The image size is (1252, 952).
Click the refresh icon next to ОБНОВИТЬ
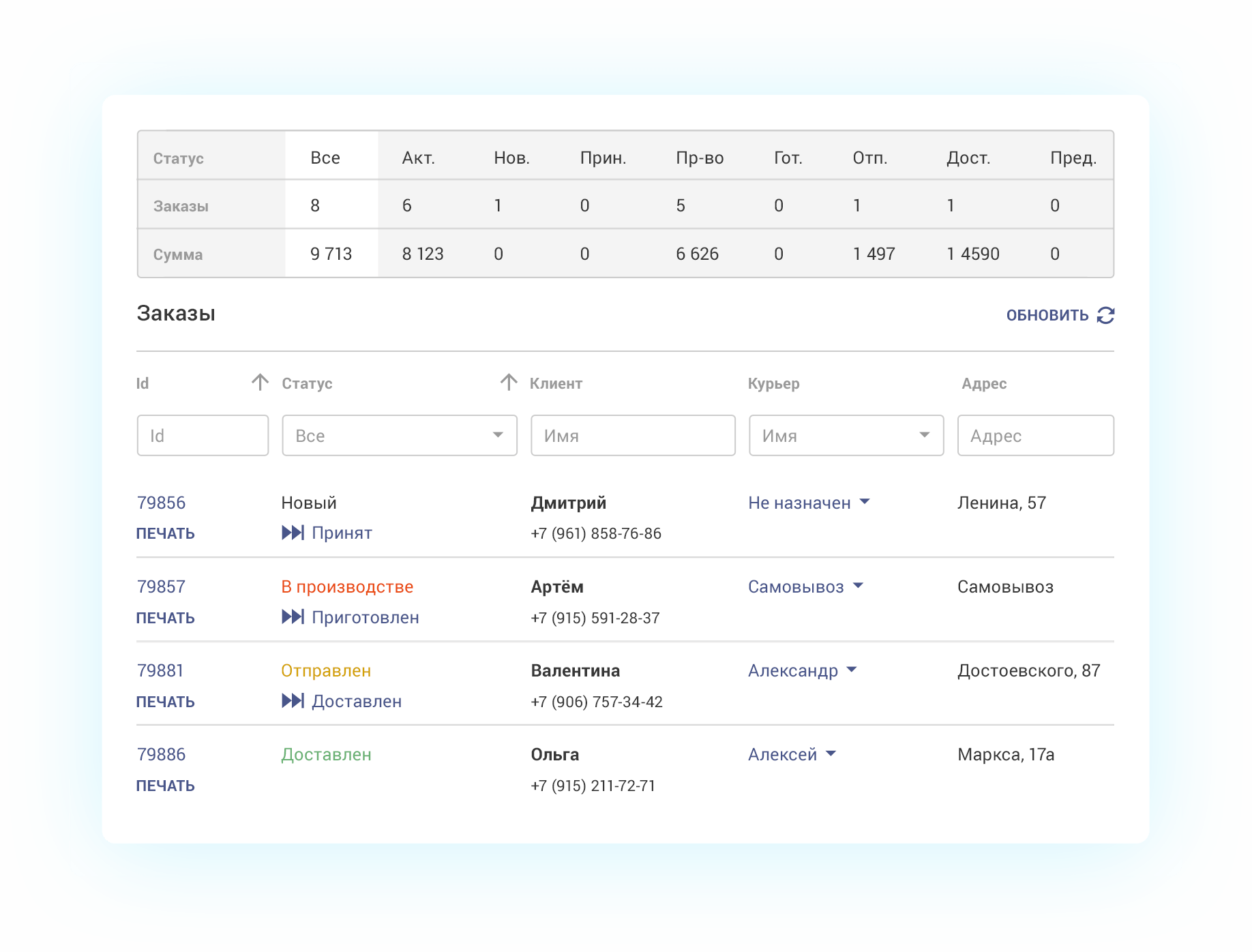click(x=1105, y=315)
